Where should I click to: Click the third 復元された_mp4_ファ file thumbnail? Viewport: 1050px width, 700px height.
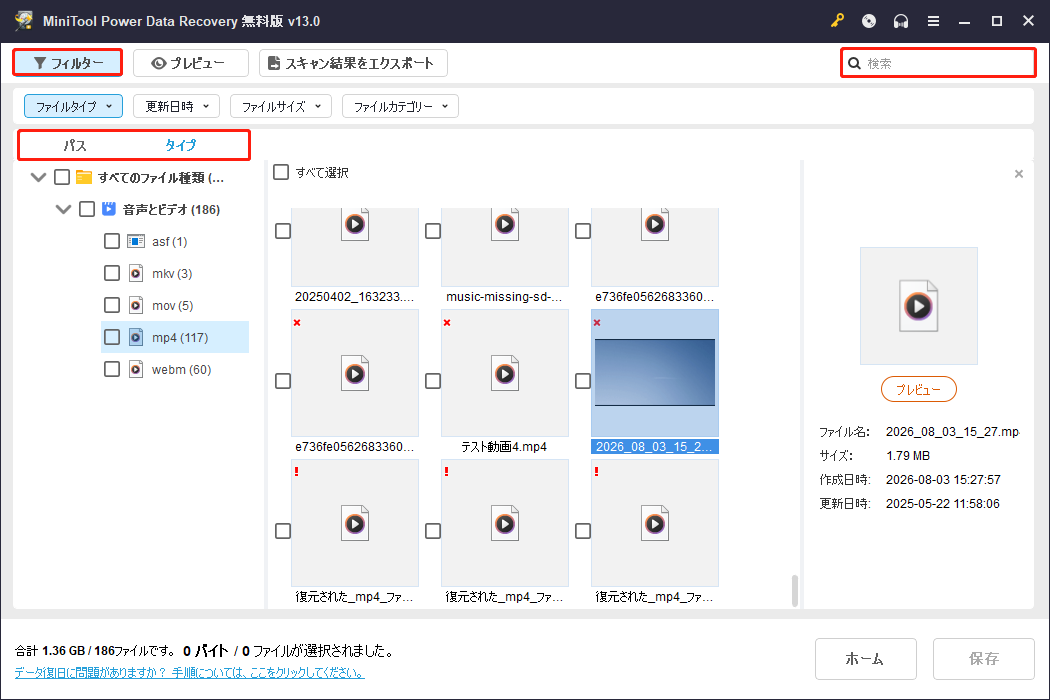pos(655,523)
